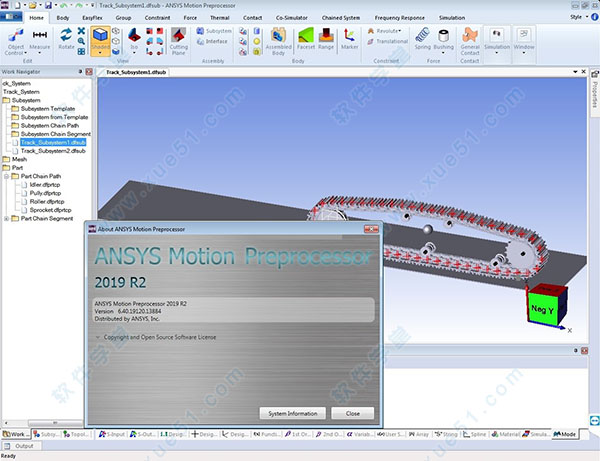This screenshot has height=461, width=600.
Task: Expand the Part Chain Segment folder
Action: [x=6, y=218]
